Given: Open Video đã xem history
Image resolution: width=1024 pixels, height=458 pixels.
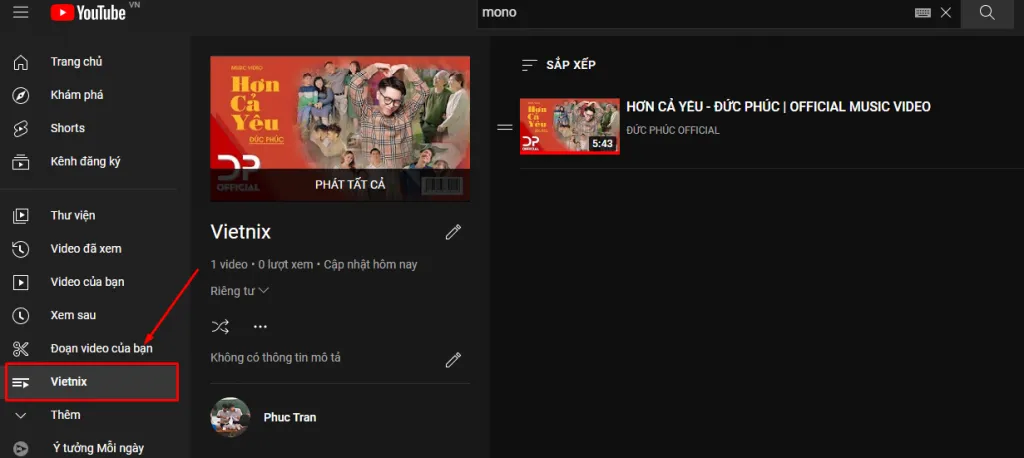Looking at the screenshot, I should pyautogui.click(x=86, y=249).
